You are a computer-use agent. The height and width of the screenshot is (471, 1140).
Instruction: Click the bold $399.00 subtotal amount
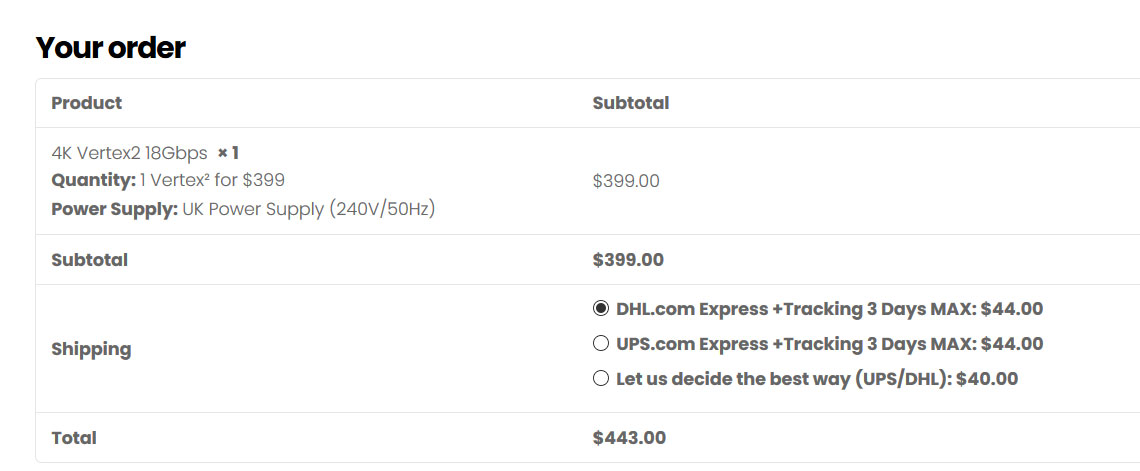628,260
